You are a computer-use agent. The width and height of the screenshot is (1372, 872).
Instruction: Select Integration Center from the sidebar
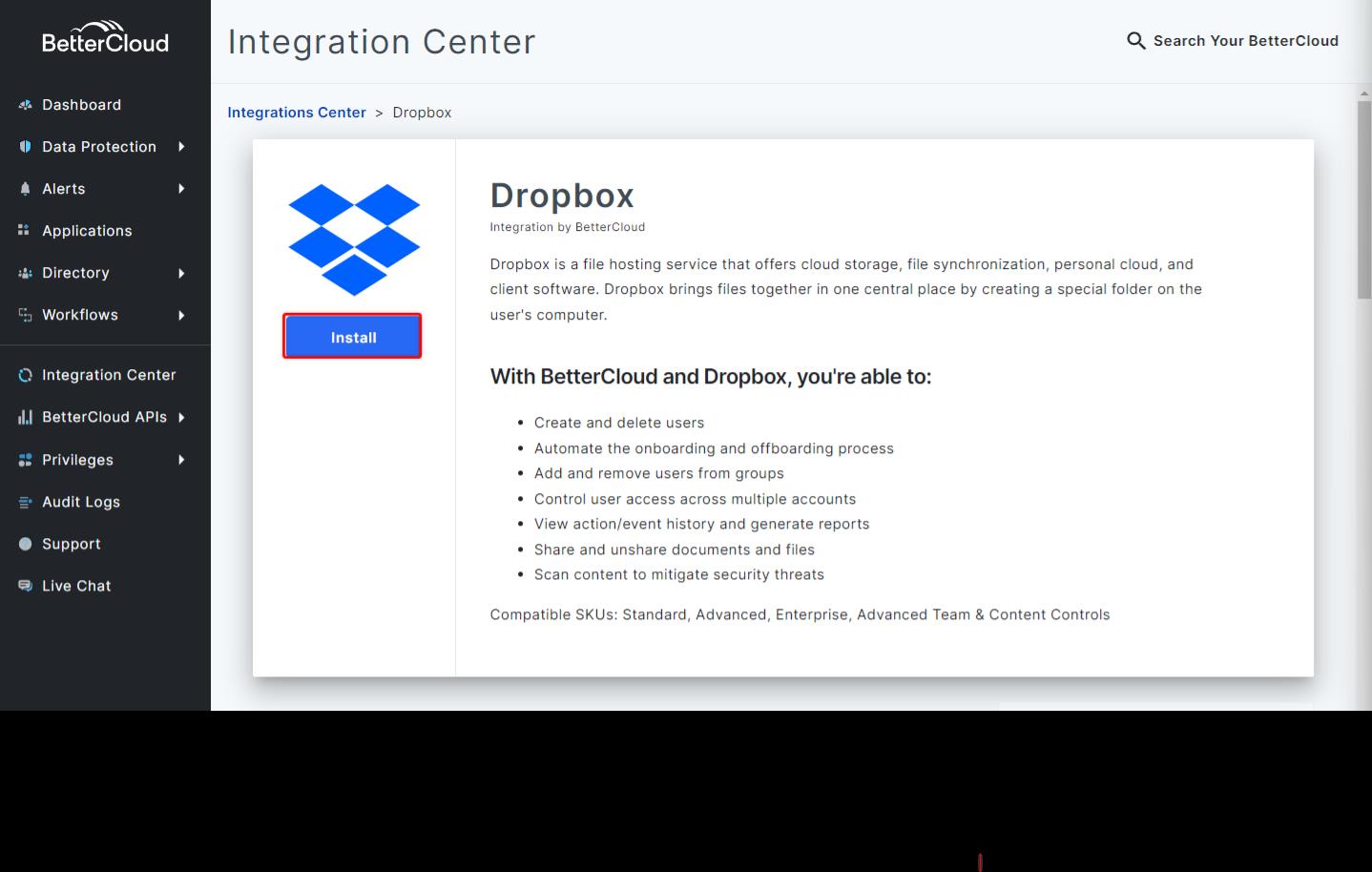108,374
